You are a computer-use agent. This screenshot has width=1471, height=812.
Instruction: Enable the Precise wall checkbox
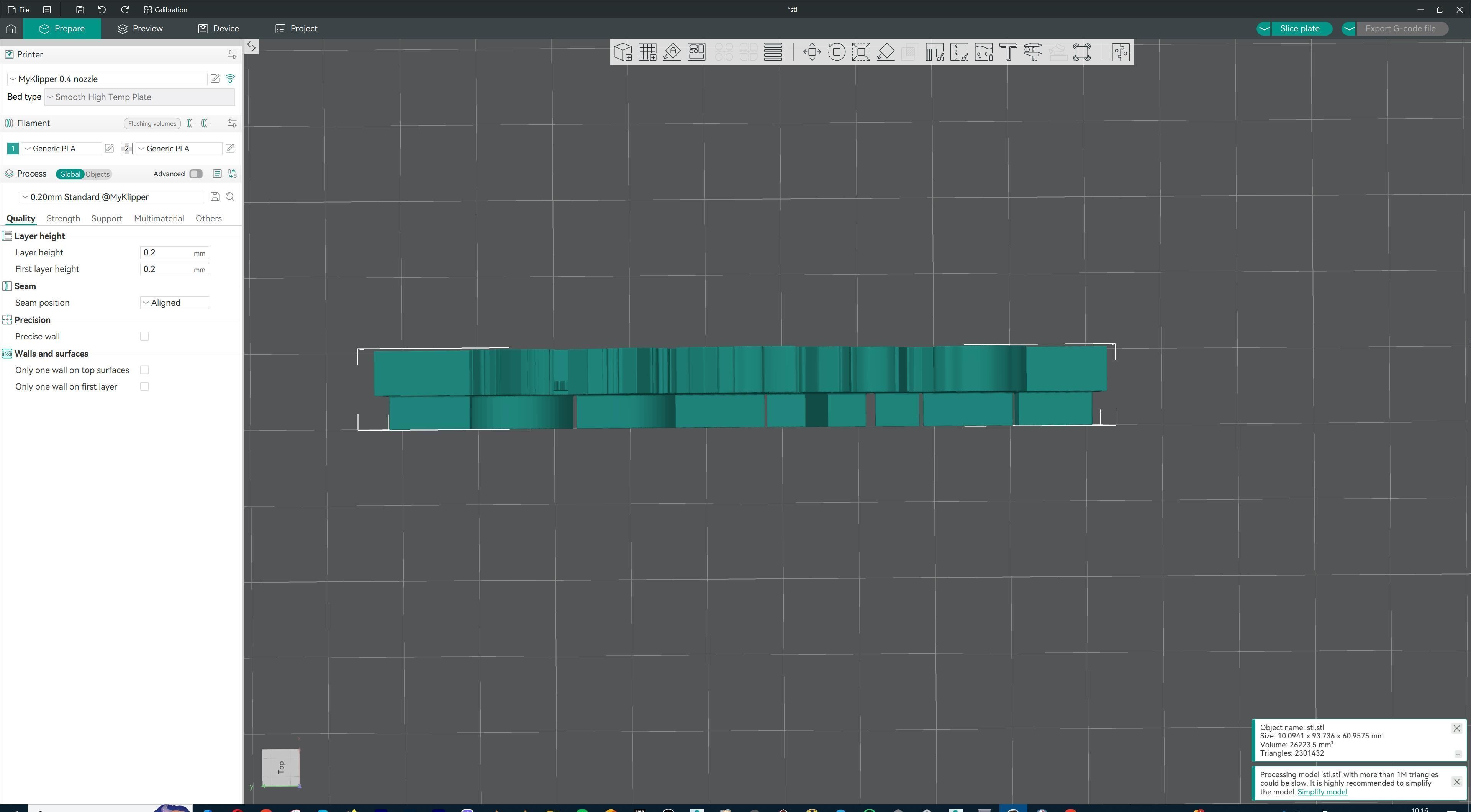(x=144, y=336)
